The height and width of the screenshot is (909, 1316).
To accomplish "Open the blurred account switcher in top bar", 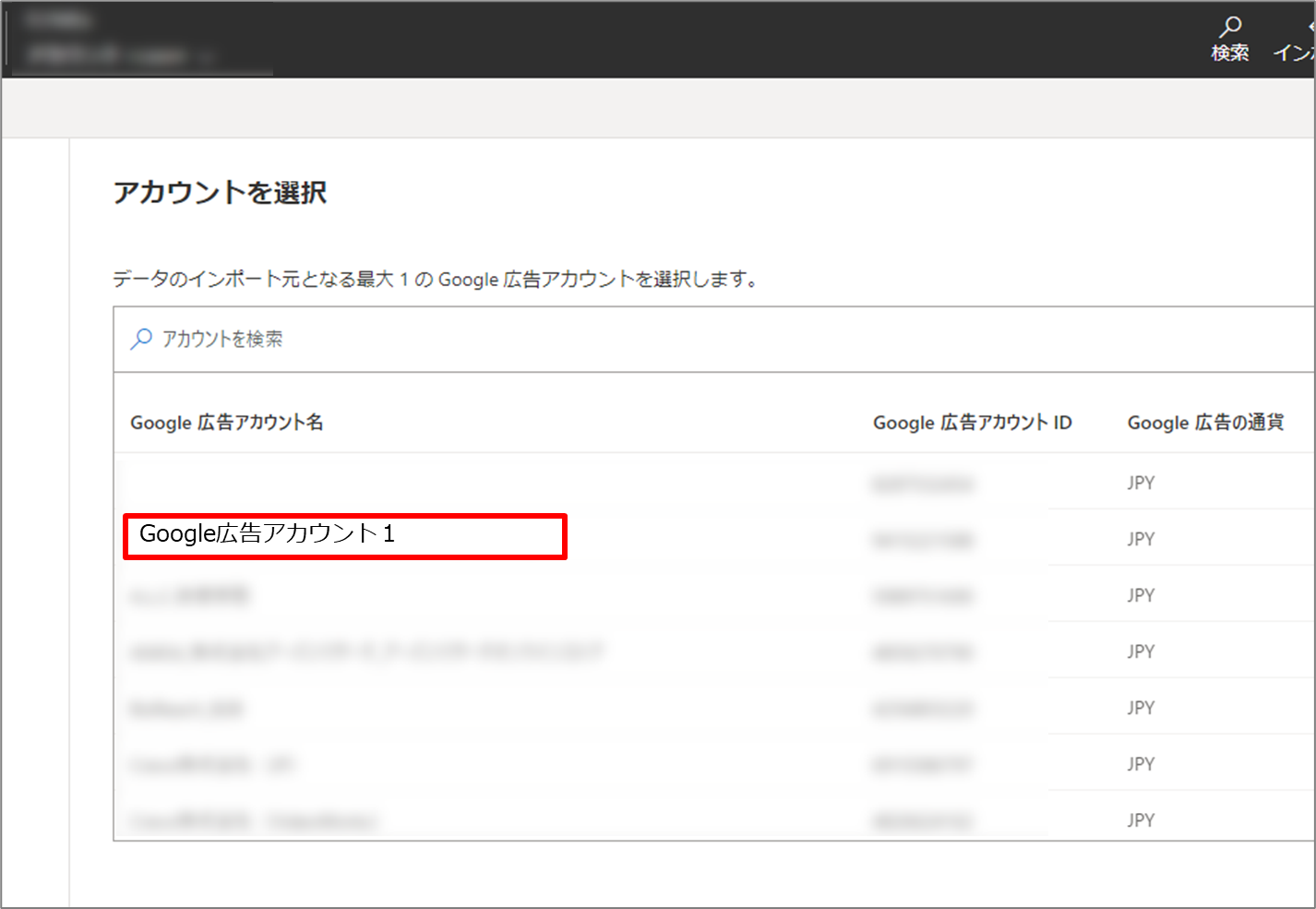I will click(x=120, y=55).
